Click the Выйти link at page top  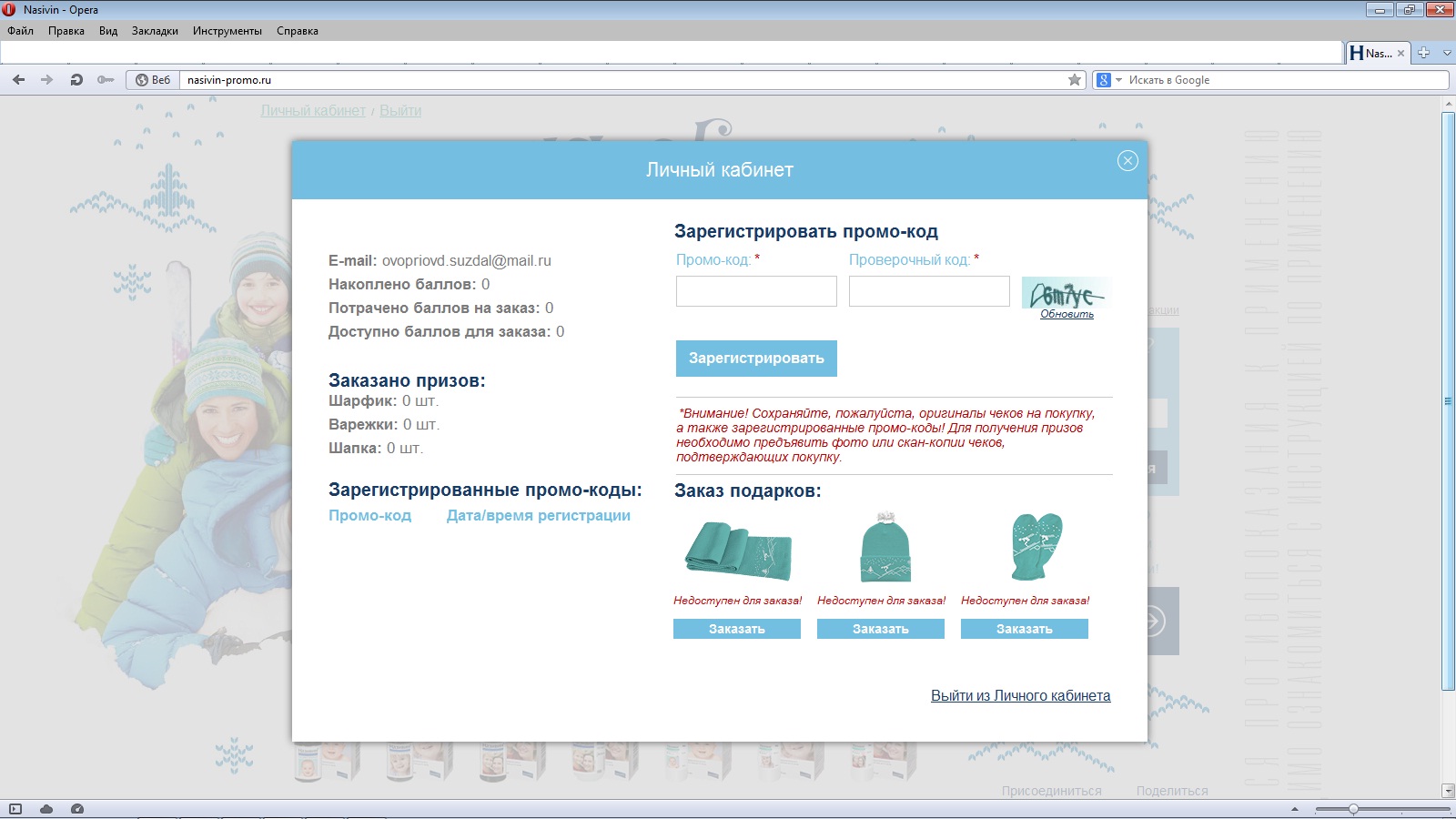(400, 111)
